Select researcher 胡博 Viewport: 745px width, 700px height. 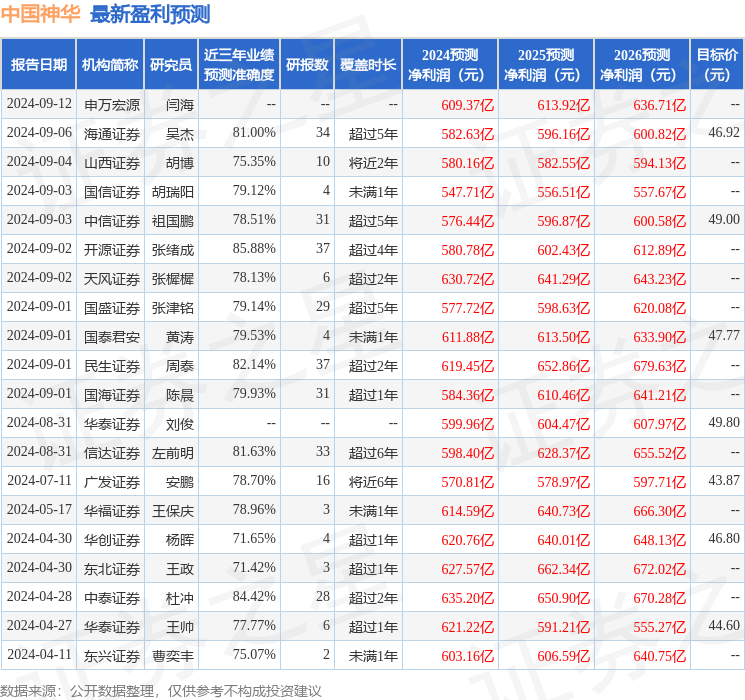[180, 163]
